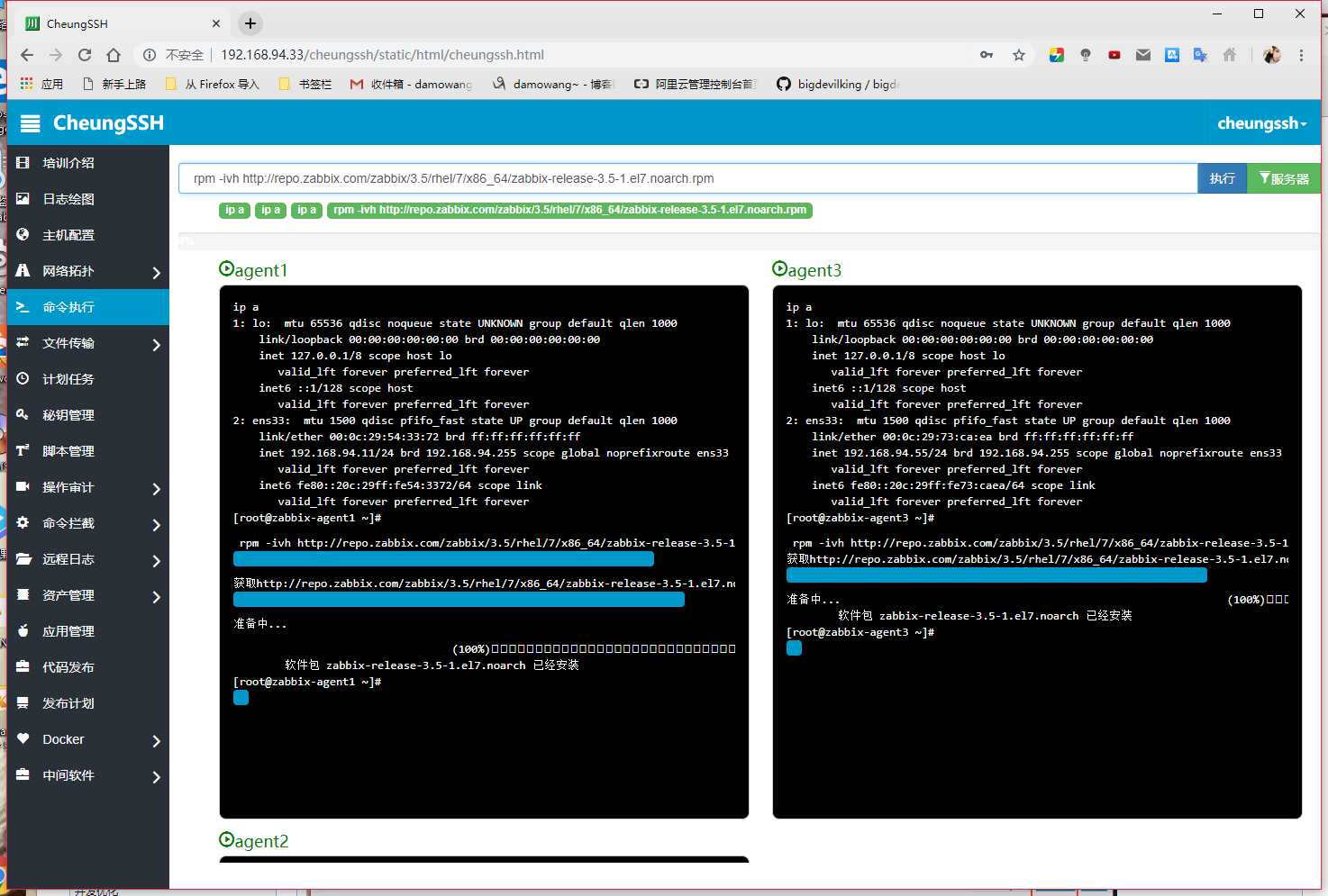Expand the 资产管理 submenu chevron

(x=156, y=596)
